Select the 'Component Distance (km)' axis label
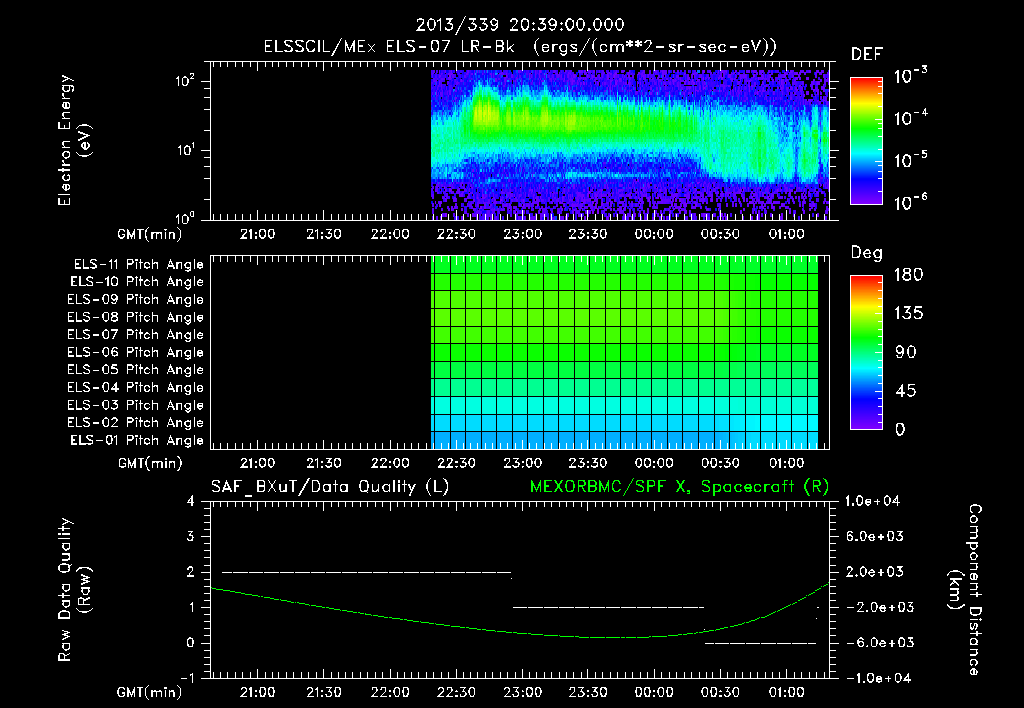 [965, 590]
